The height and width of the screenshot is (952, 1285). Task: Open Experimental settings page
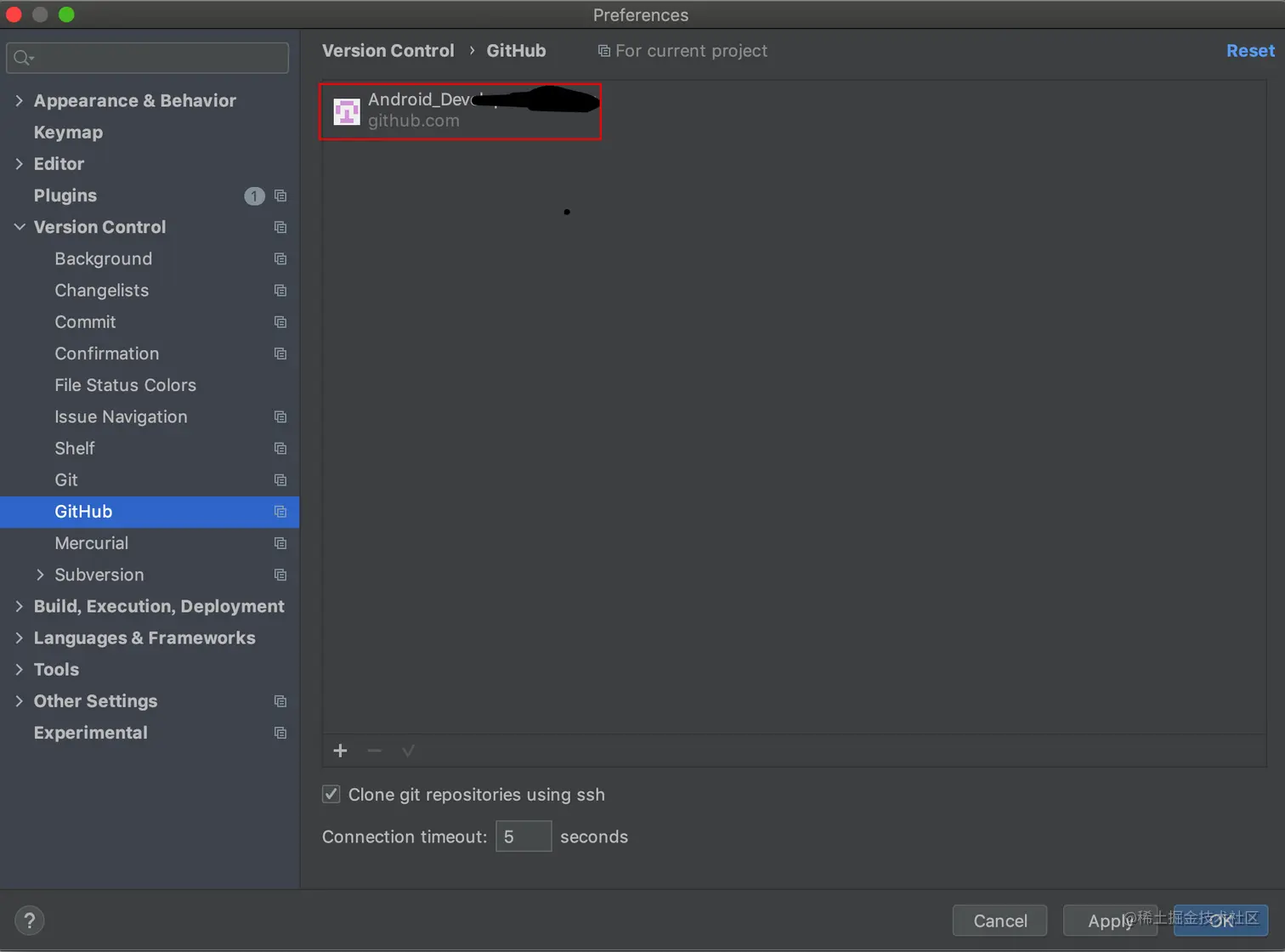(x=91, y=733)
